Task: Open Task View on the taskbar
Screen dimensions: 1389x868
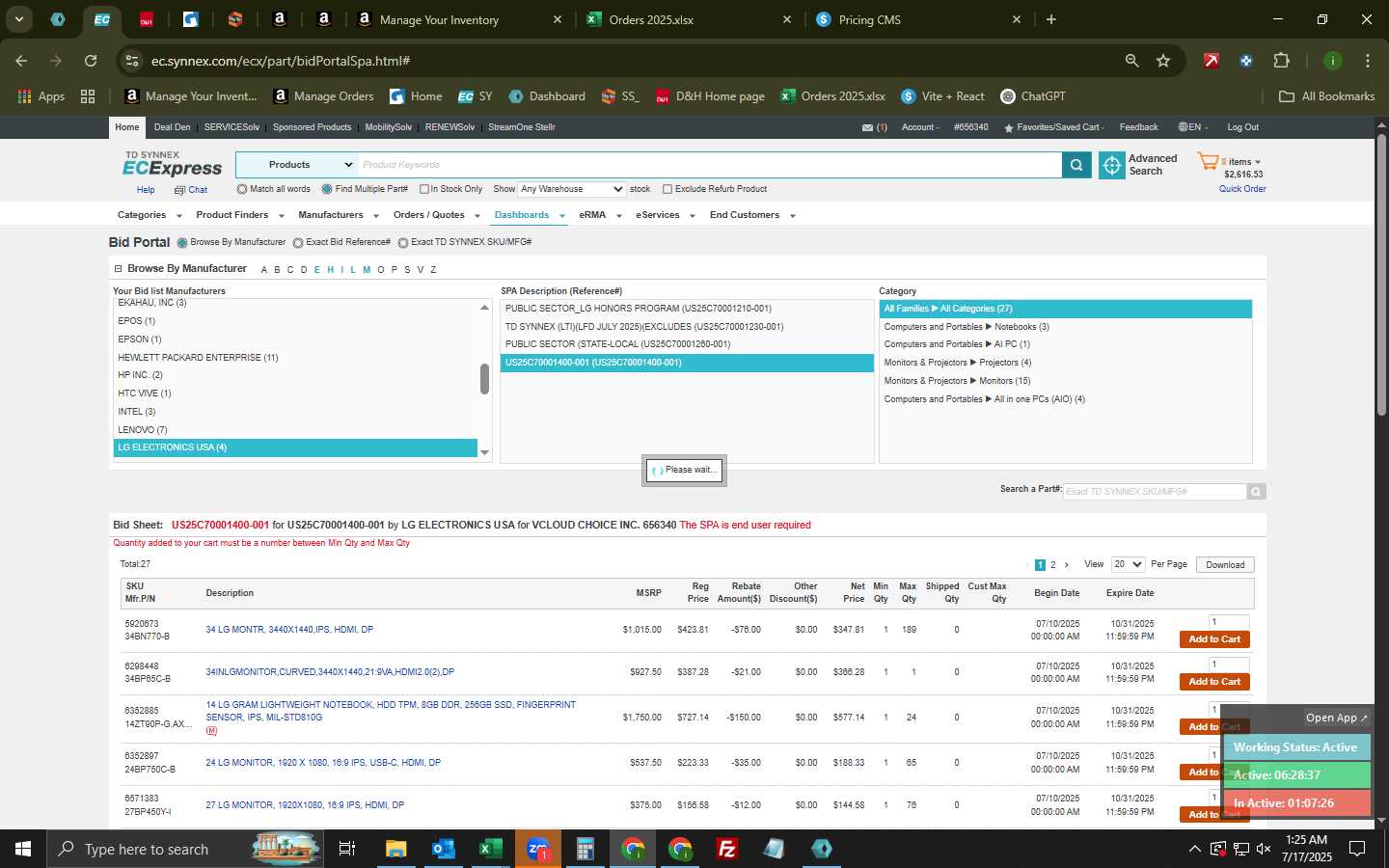Action: [x=347, y=849]
